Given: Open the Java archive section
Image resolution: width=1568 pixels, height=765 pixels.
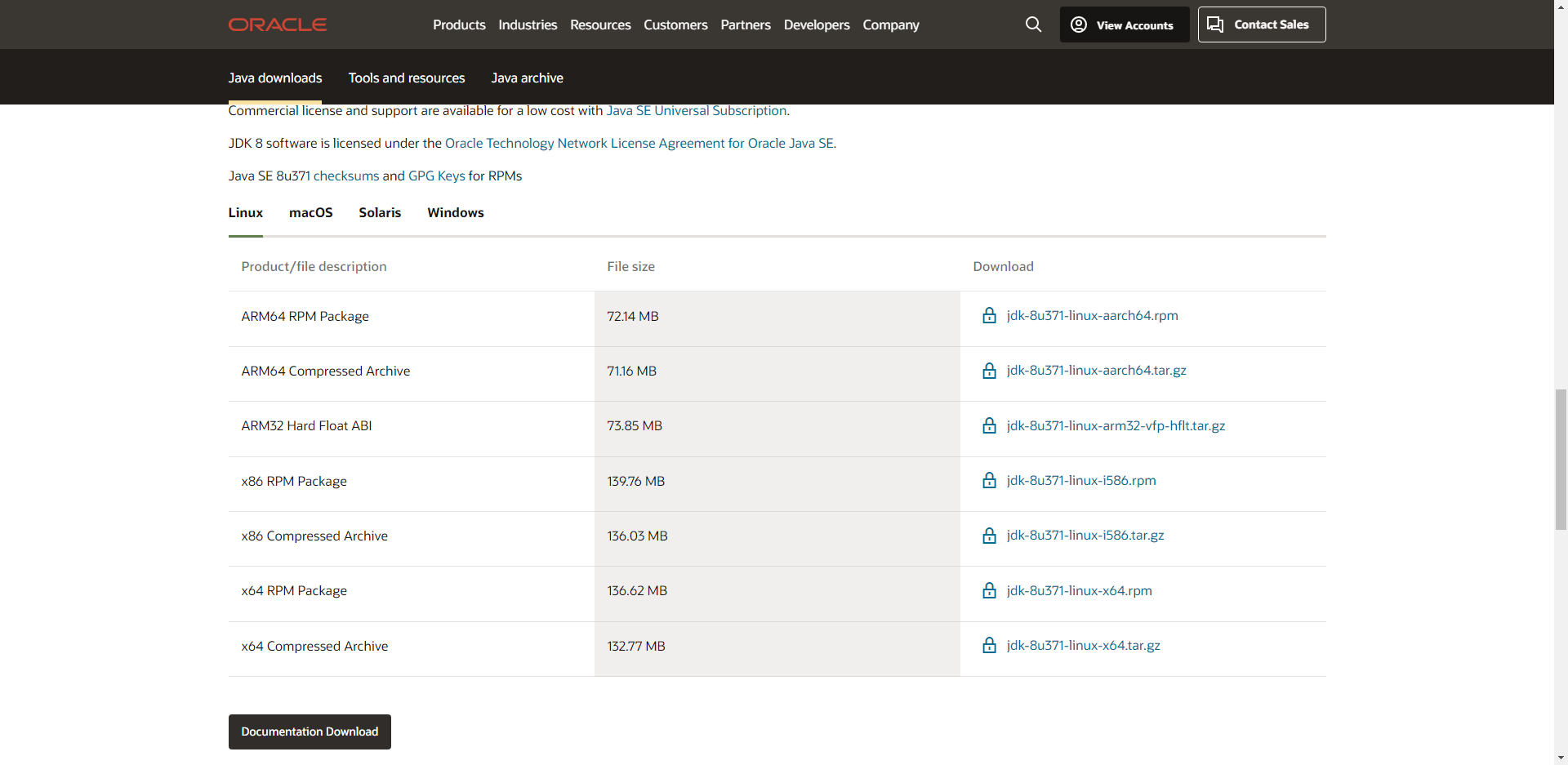Looking at the screenshot, I should (527, 78).
